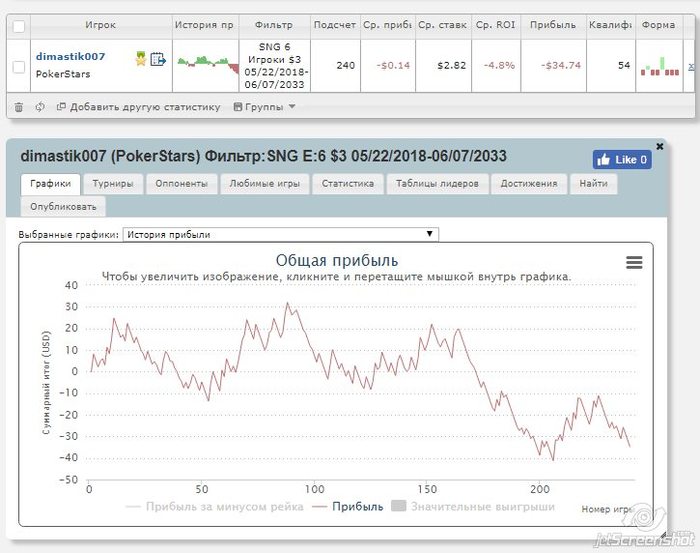Switch to the Любимые игры tab
700x553 pixels.
point(265,184)
